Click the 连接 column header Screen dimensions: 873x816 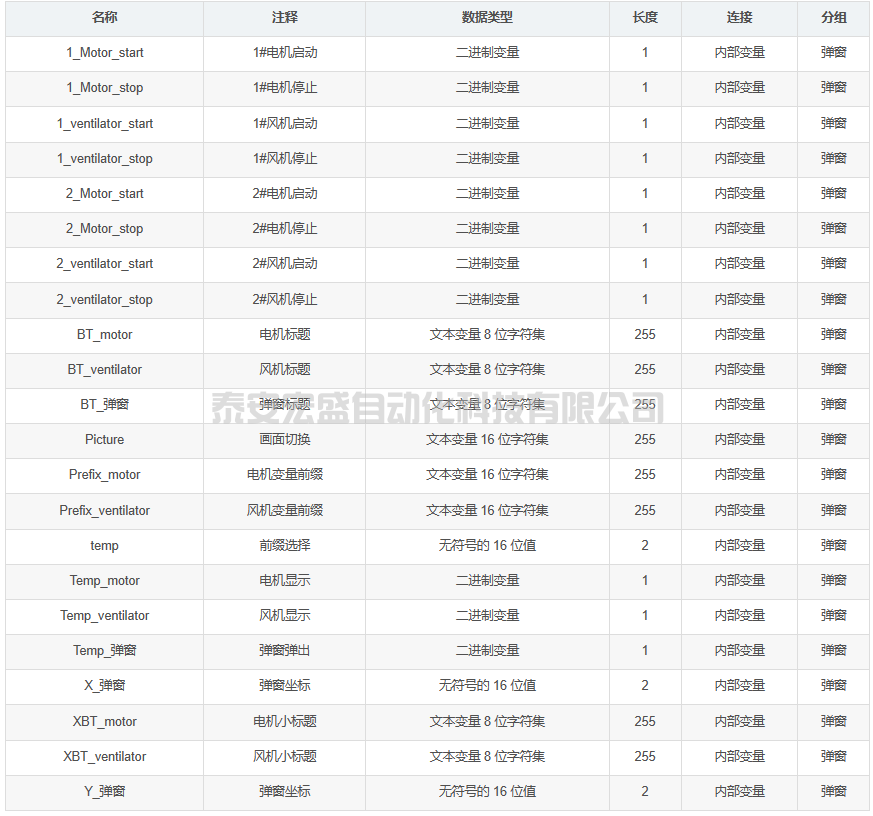(739, 18)
